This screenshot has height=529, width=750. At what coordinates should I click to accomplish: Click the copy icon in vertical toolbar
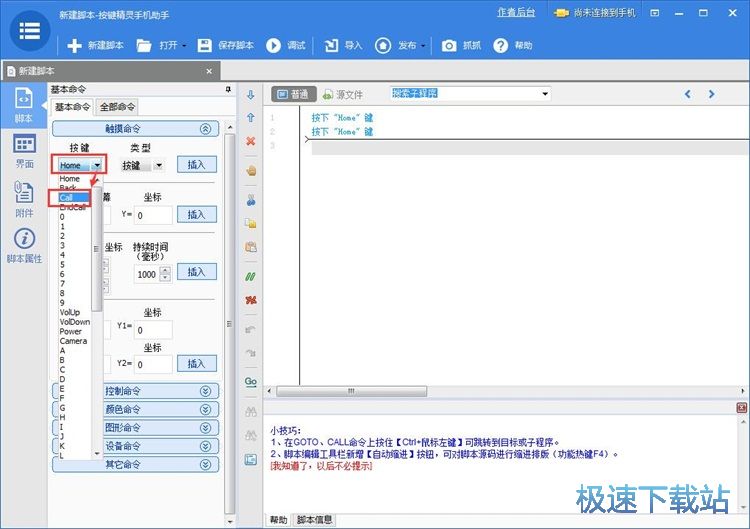point(251,223)
